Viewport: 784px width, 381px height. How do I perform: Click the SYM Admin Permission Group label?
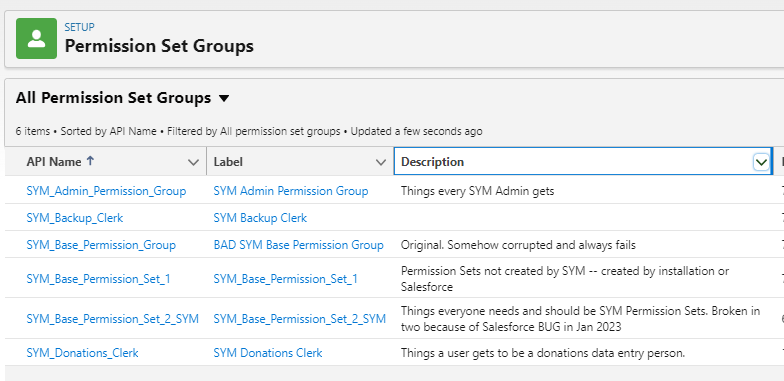pos(291,191)
